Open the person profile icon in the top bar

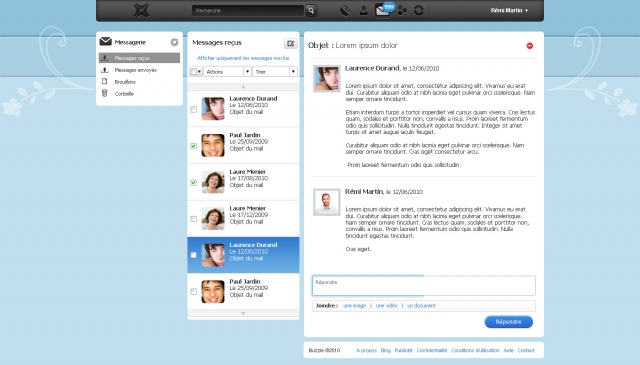tap(363, 10)
